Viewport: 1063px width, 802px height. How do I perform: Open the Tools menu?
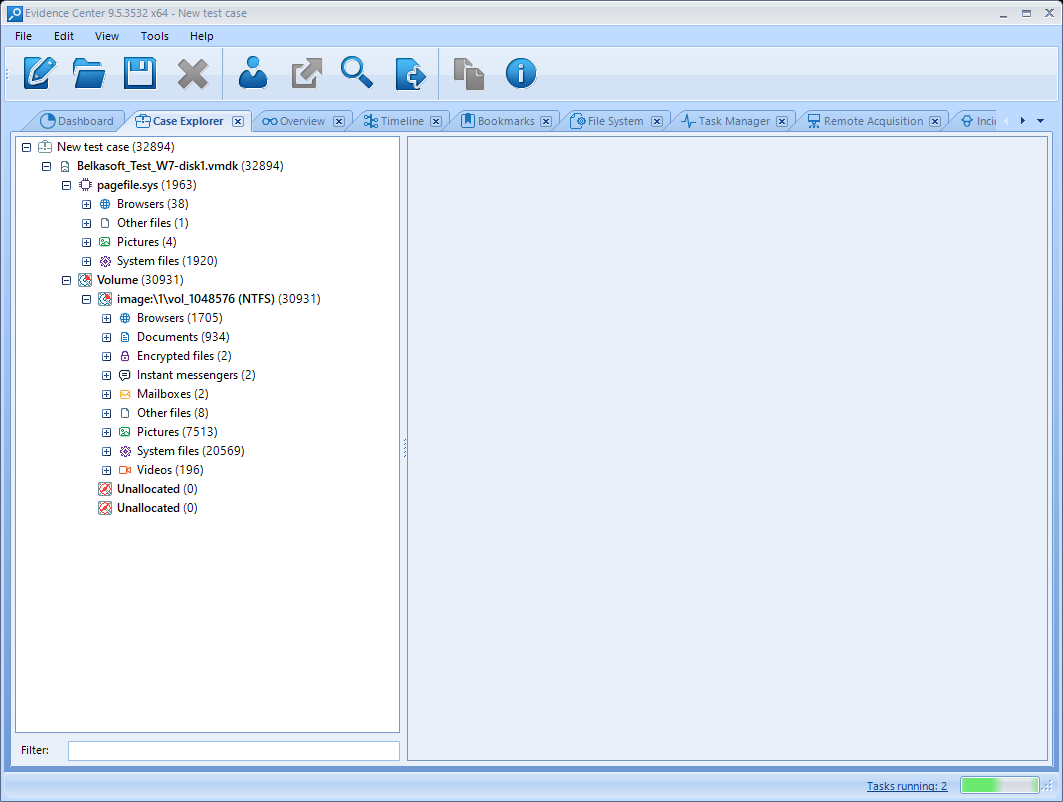pyautogui.click(x=155, y=36)
